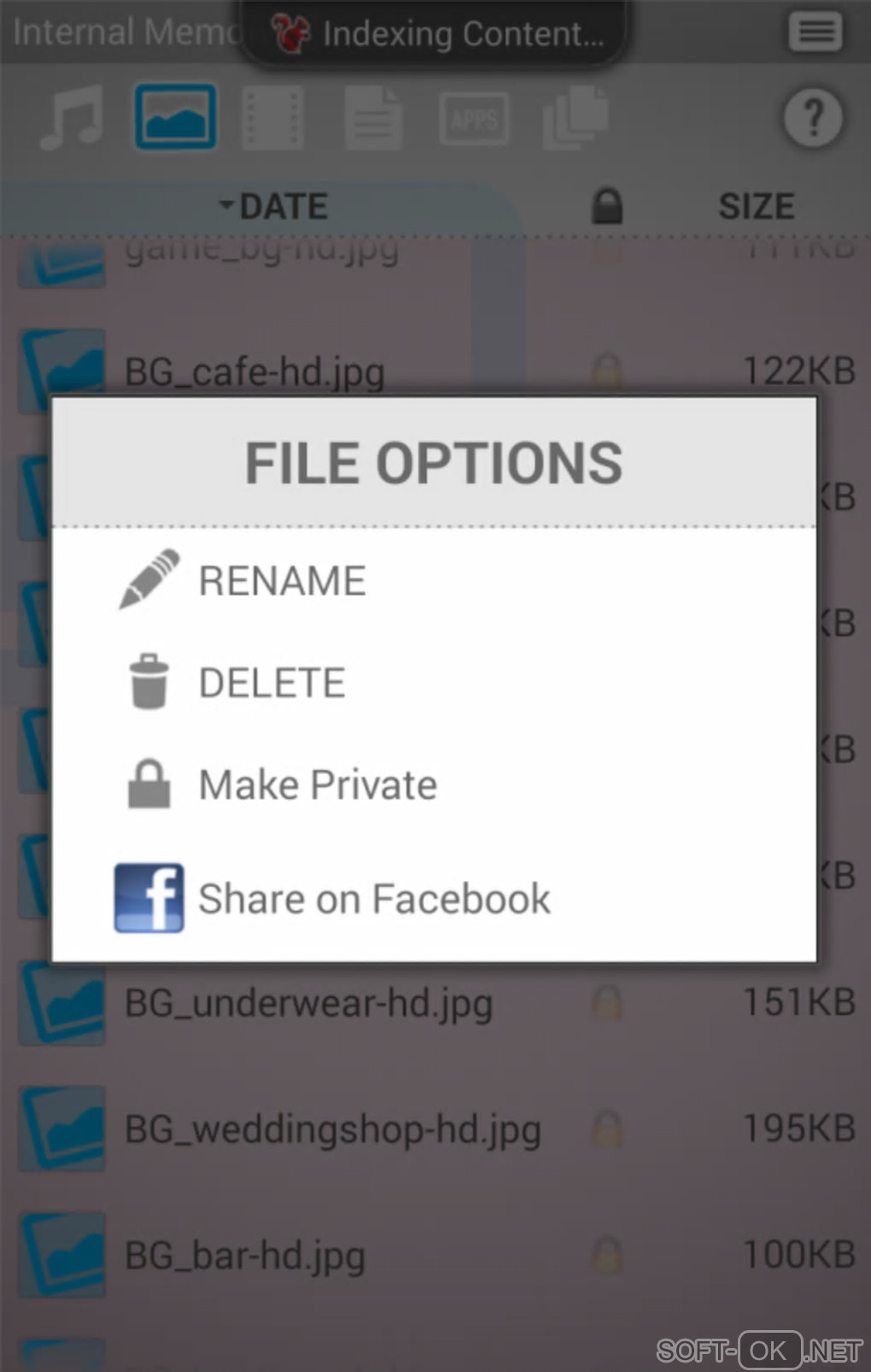The image size is (871, 1372).
Task: Open the APPS category icon
Action: (474, 118)
